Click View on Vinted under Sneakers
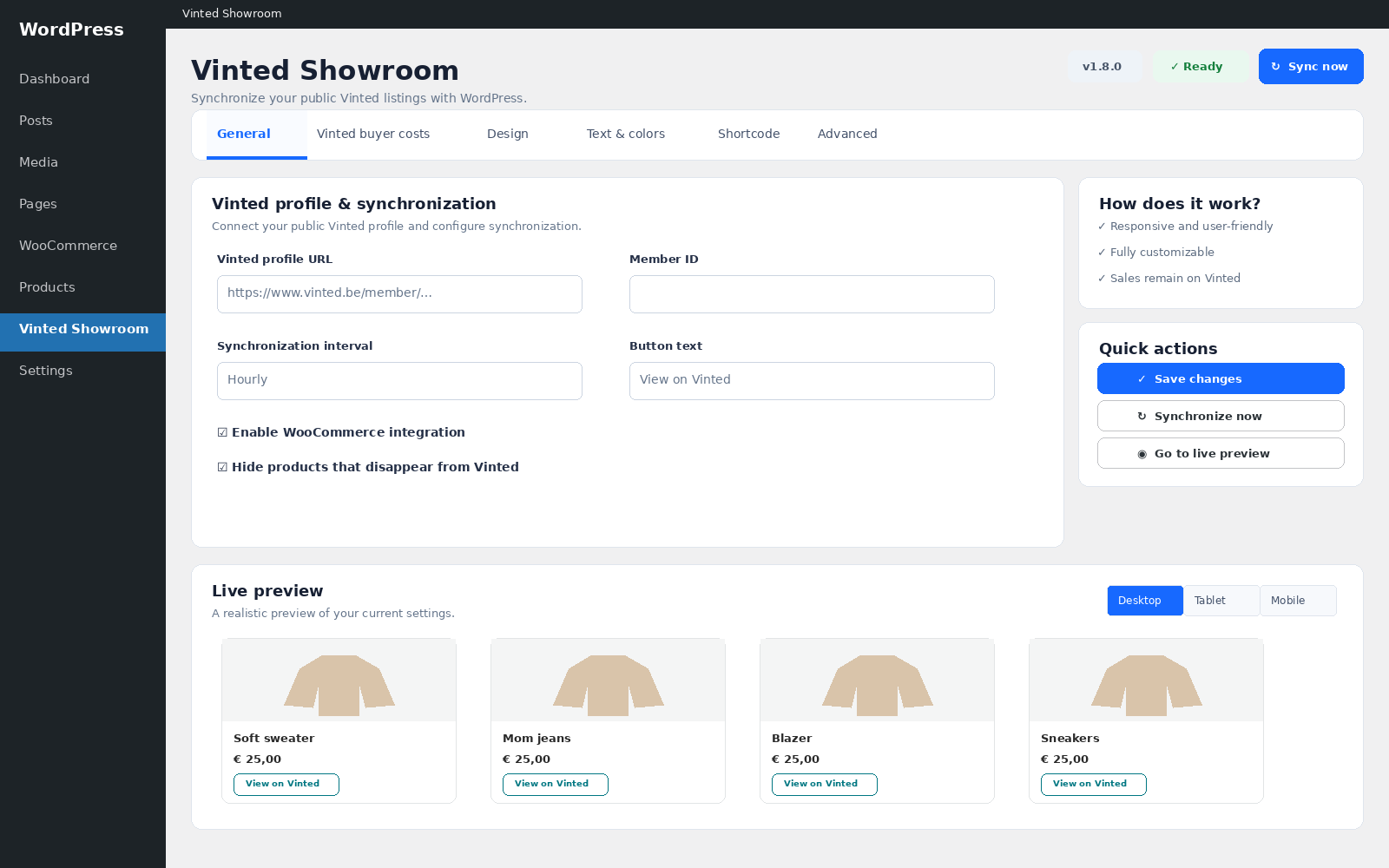Screen dimensions: 1389x868 click(1094, 785)
